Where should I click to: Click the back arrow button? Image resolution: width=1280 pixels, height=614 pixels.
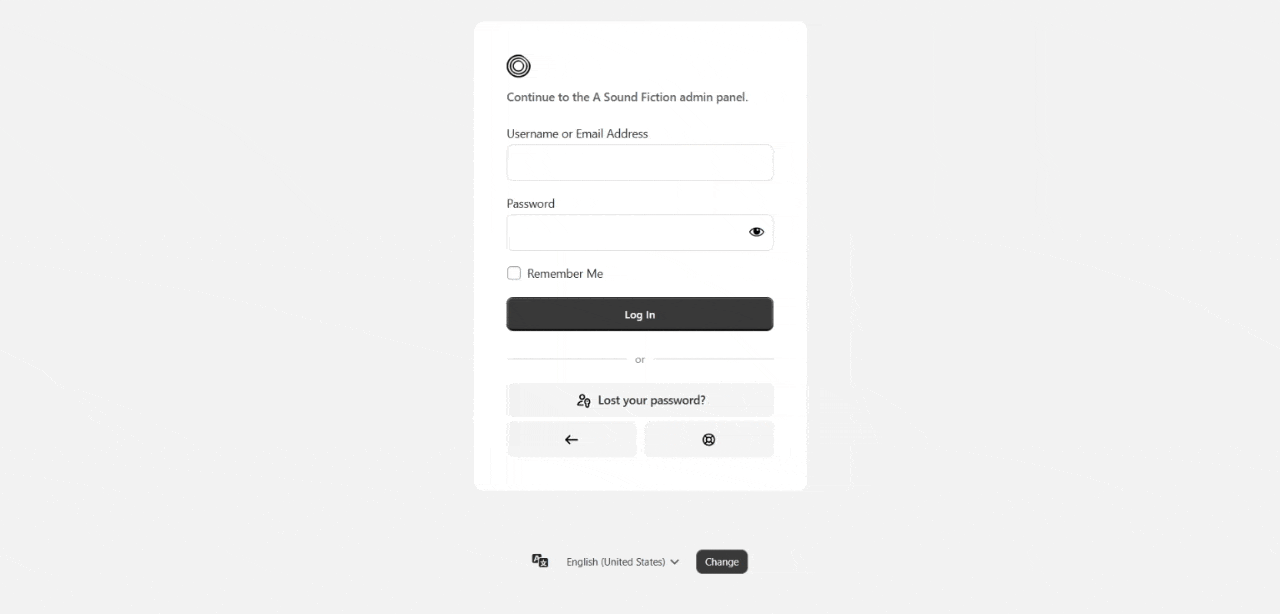[x=571, y=440]
